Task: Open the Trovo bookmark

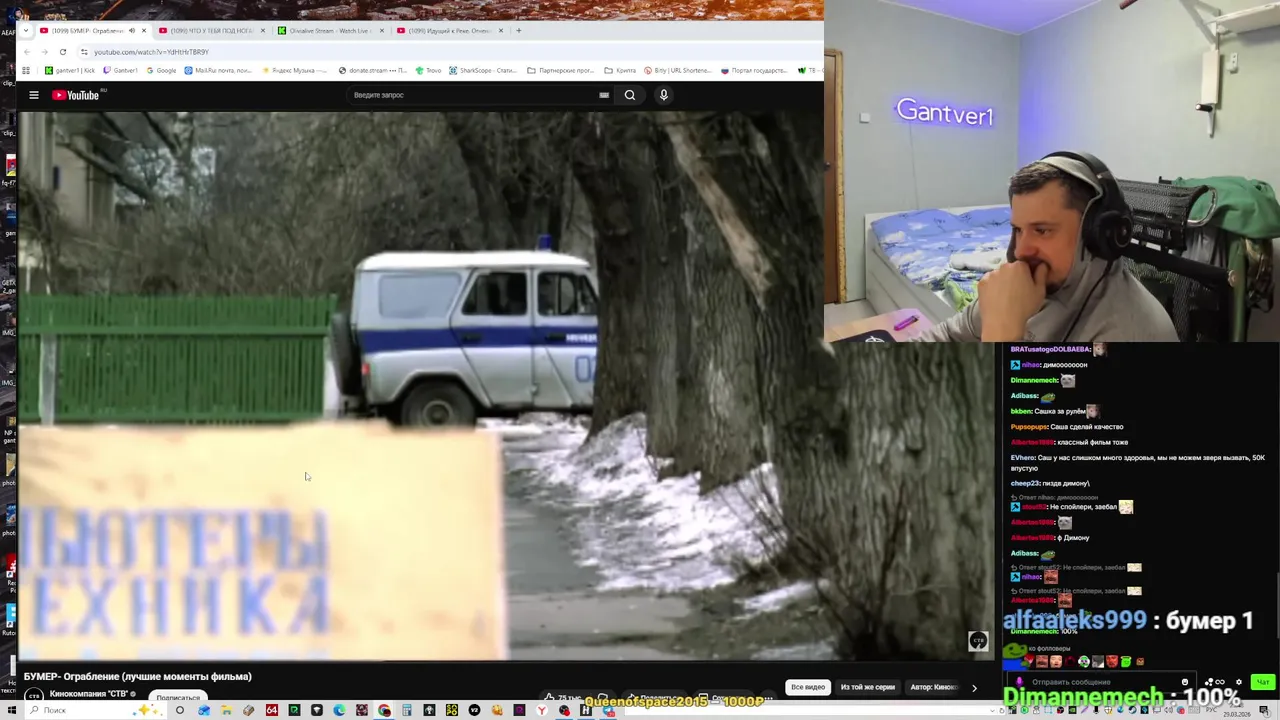Action: [x=428, y=71]
